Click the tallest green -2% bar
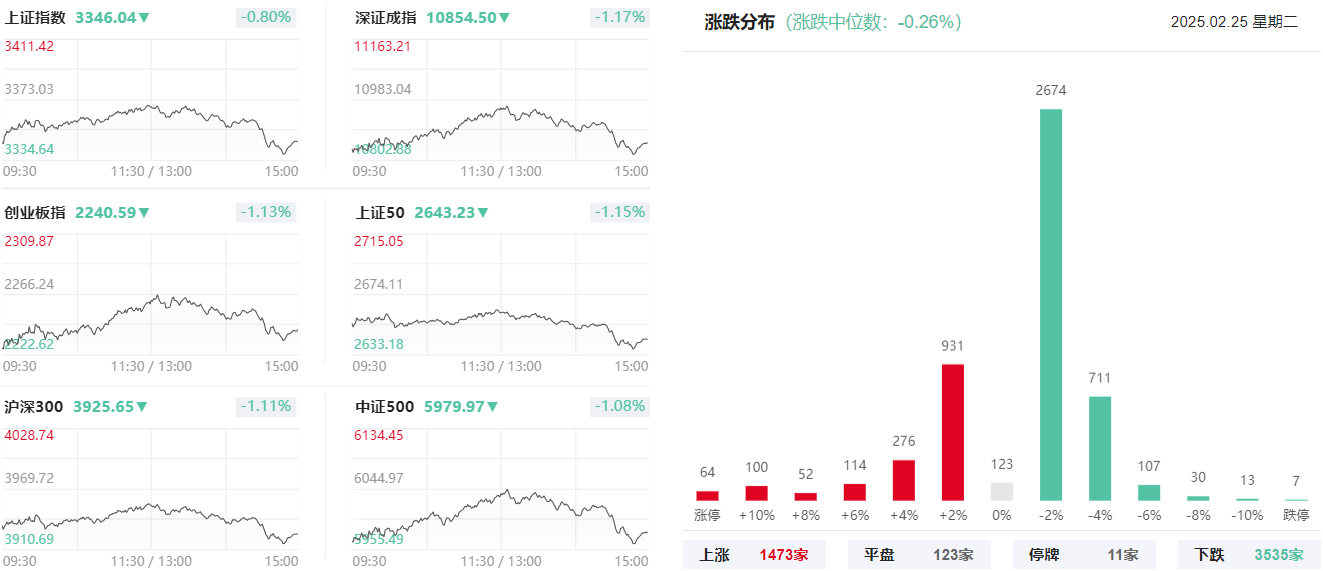The width and height of the screenshot is (1323, 571). click(x=1050, y=304)
